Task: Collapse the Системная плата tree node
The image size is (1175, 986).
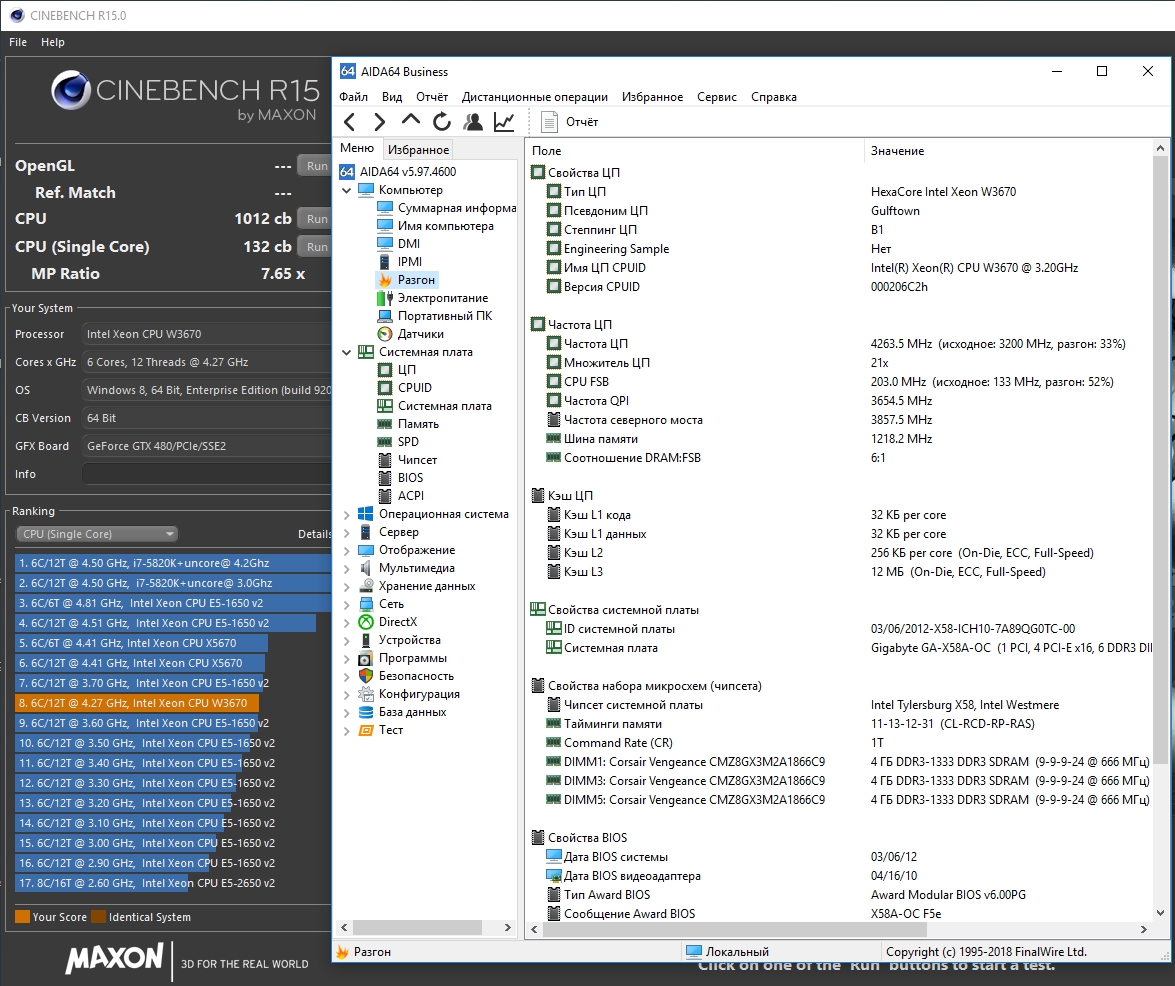Action: click(346, 352)
